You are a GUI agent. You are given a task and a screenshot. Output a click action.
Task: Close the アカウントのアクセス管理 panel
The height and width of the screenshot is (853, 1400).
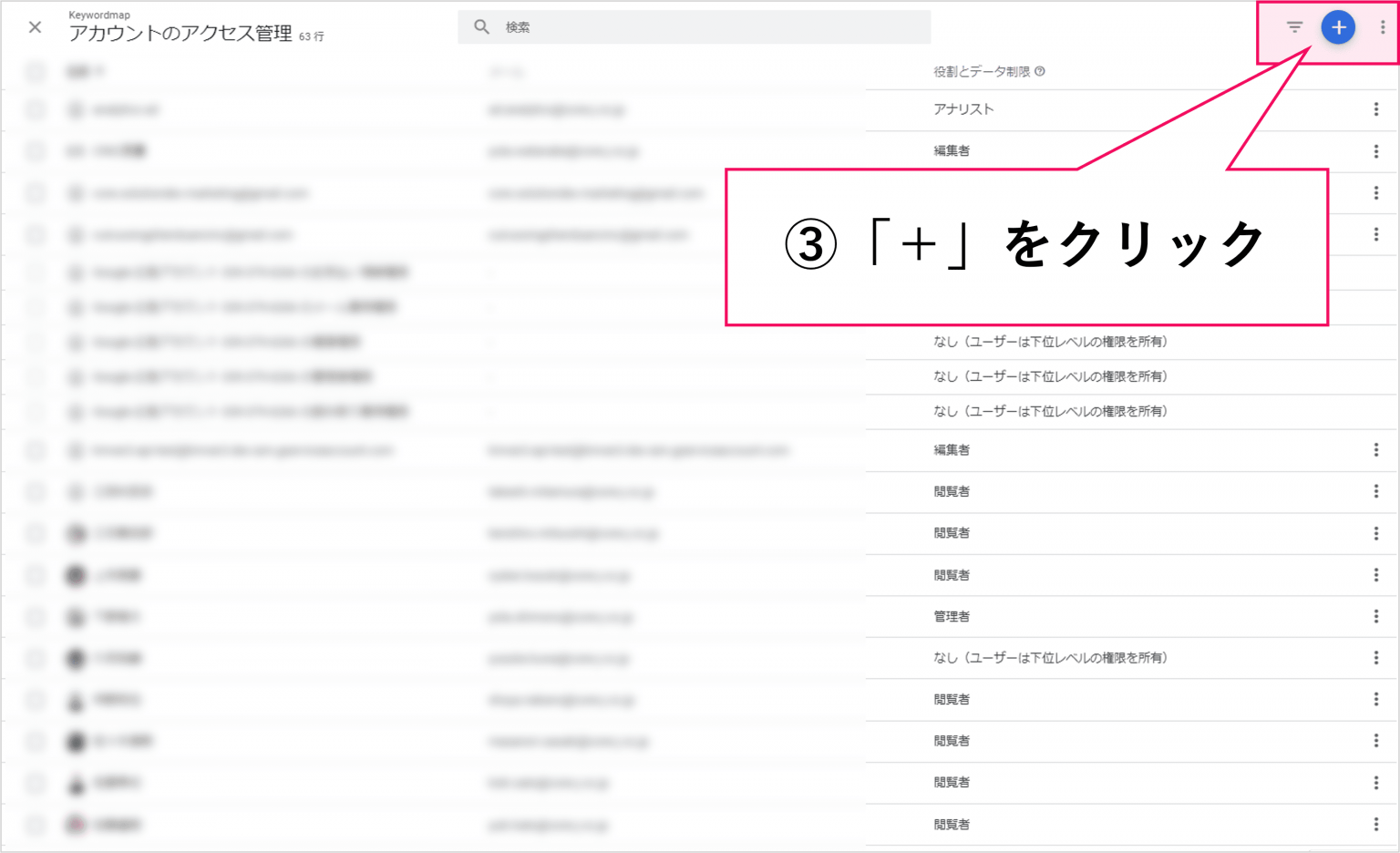[x=35, y=27]
